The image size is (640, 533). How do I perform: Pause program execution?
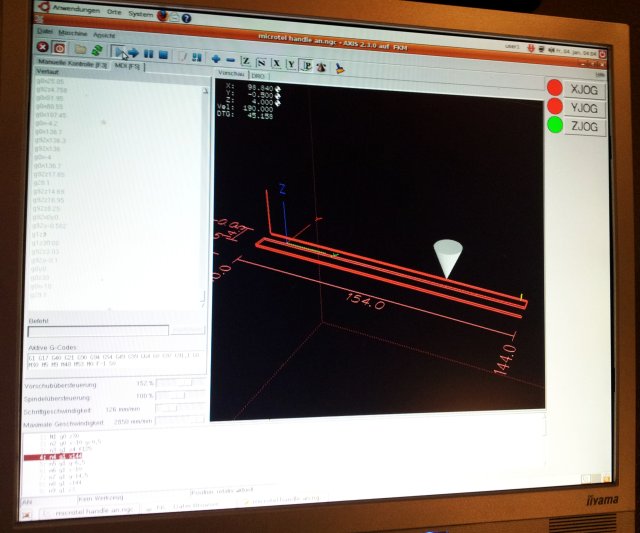pyautogui.click(x=149, y=52)
